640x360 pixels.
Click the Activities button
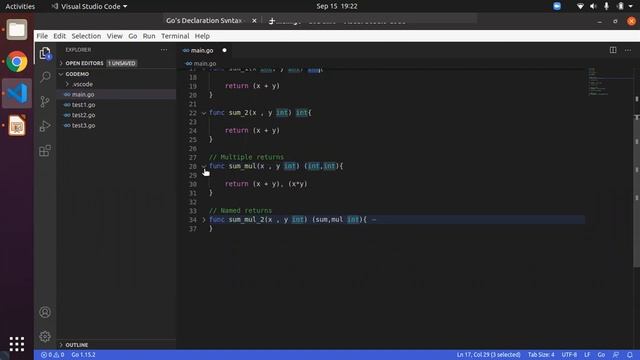point(20,6)
